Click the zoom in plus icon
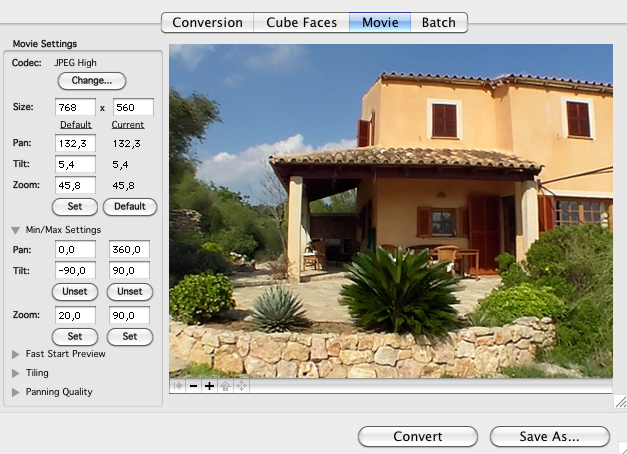Viewport: 627px width, 454px height. (x=209, y=386)
